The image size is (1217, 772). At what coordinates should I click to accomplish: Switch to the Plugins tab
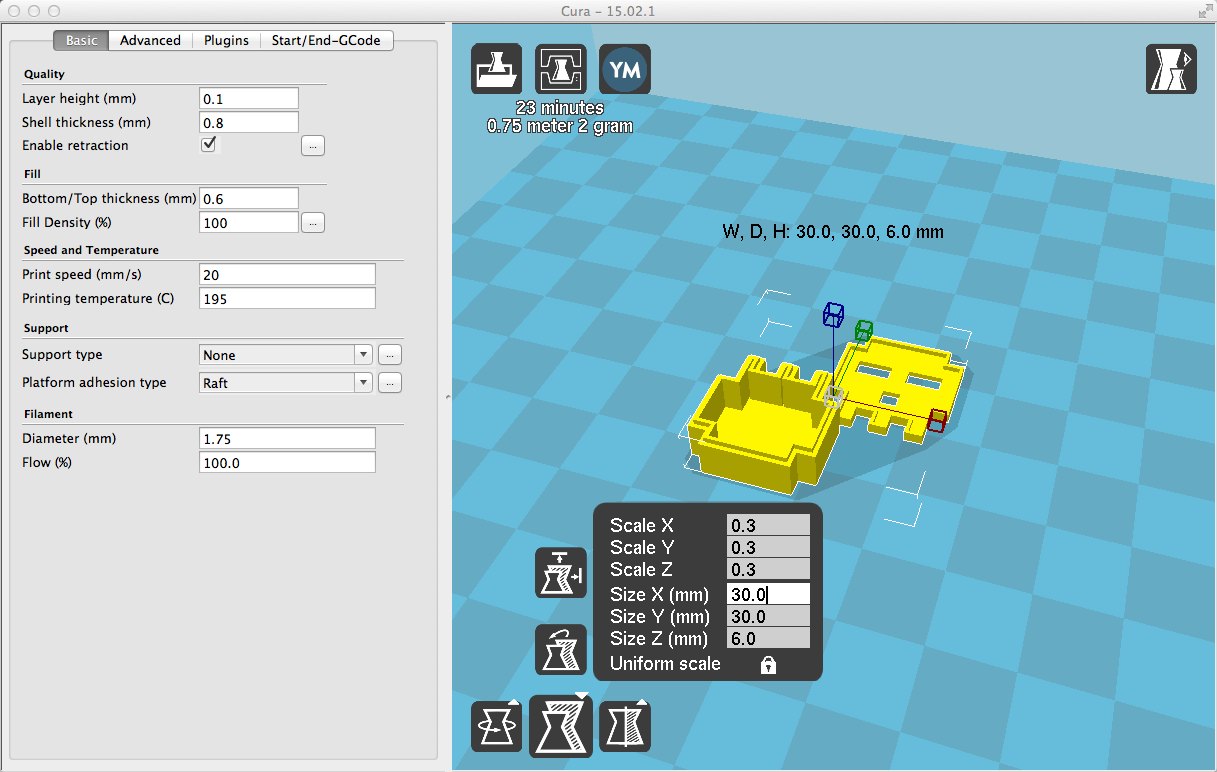click(x=226, y=40)
